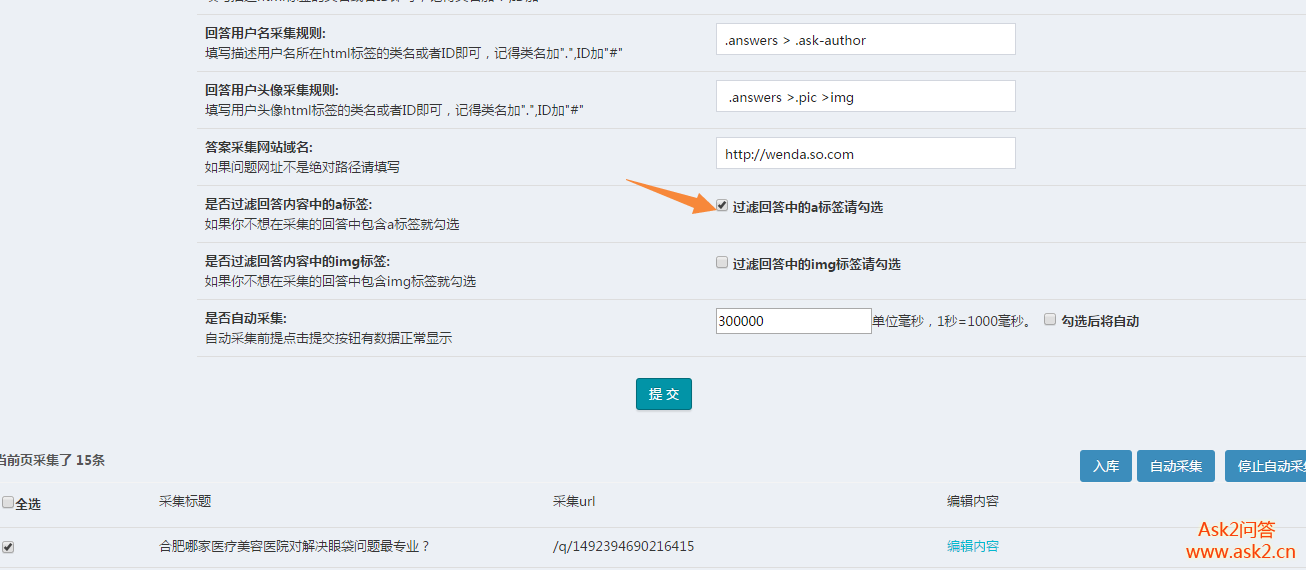Click the /q/1492394690216415 url text
This screenshot has height=570, width=1306.
623,546
